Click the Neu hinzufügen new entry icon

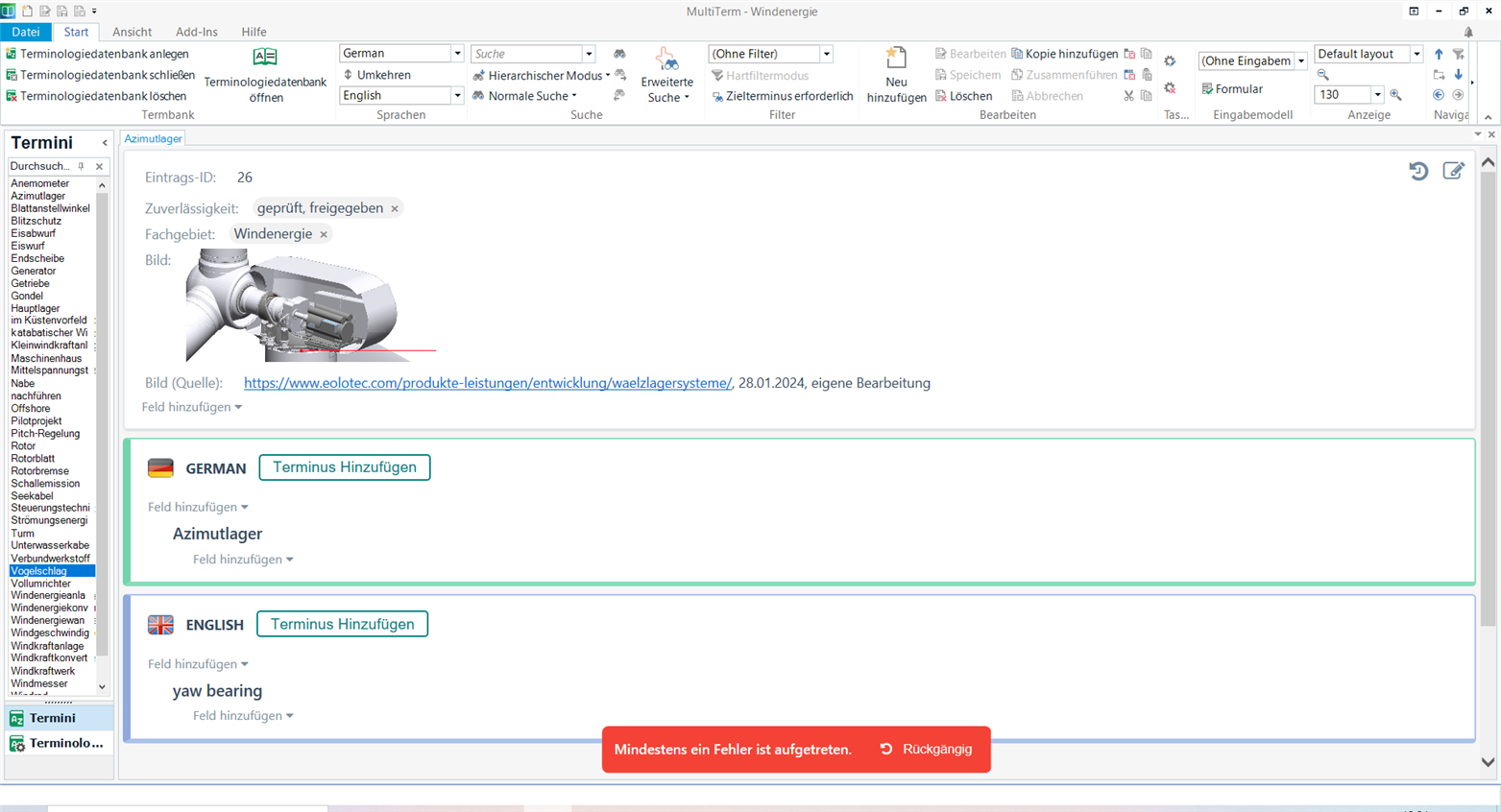tap(896, 76)
